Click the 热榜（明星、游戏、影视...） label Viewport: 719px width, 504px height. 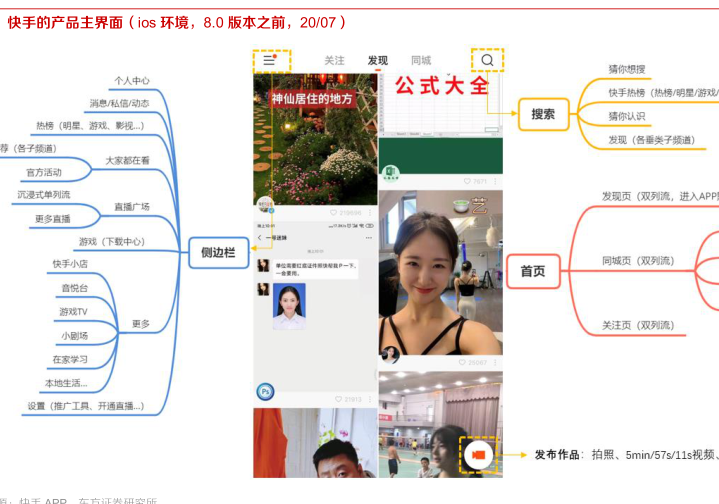(90, 126)
